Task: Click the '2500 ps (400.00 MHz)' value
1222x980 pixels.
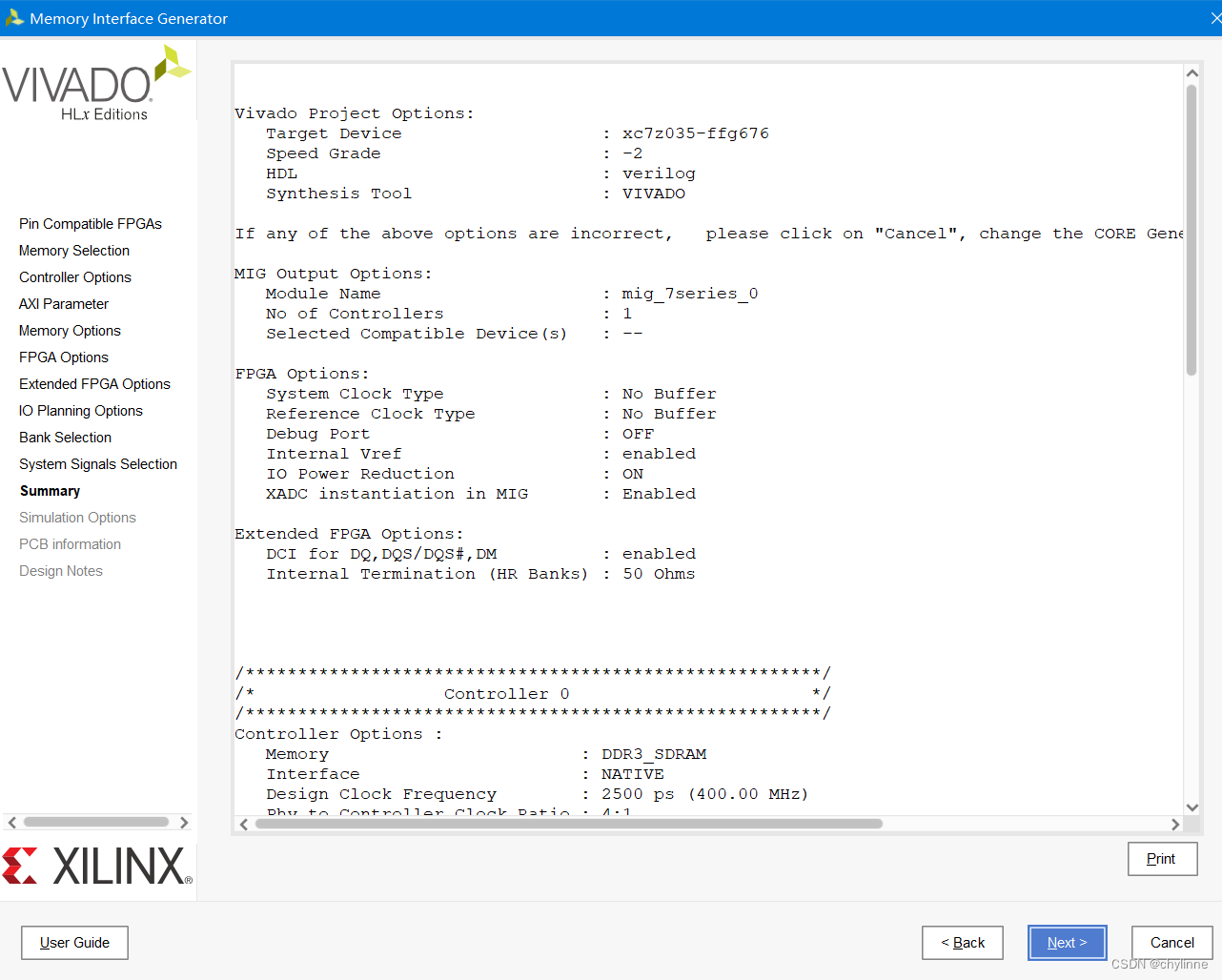Action: click(x=705, y=794)
